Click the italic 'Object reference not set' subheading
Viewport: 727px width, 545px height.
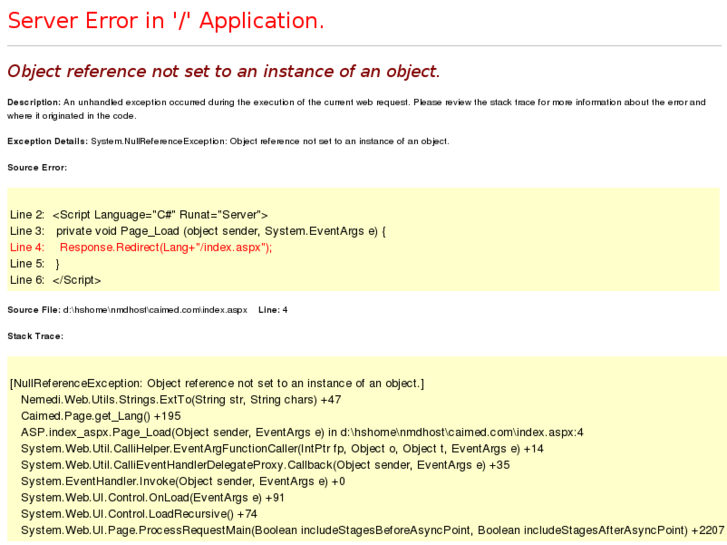tap(223, 71)
